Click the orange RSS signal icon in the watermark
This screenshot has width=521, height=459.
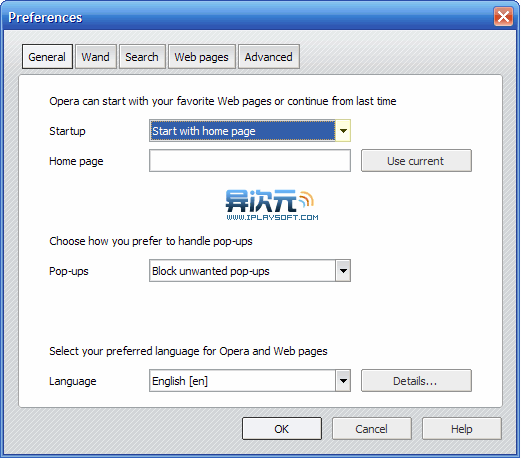click(306, 199)
